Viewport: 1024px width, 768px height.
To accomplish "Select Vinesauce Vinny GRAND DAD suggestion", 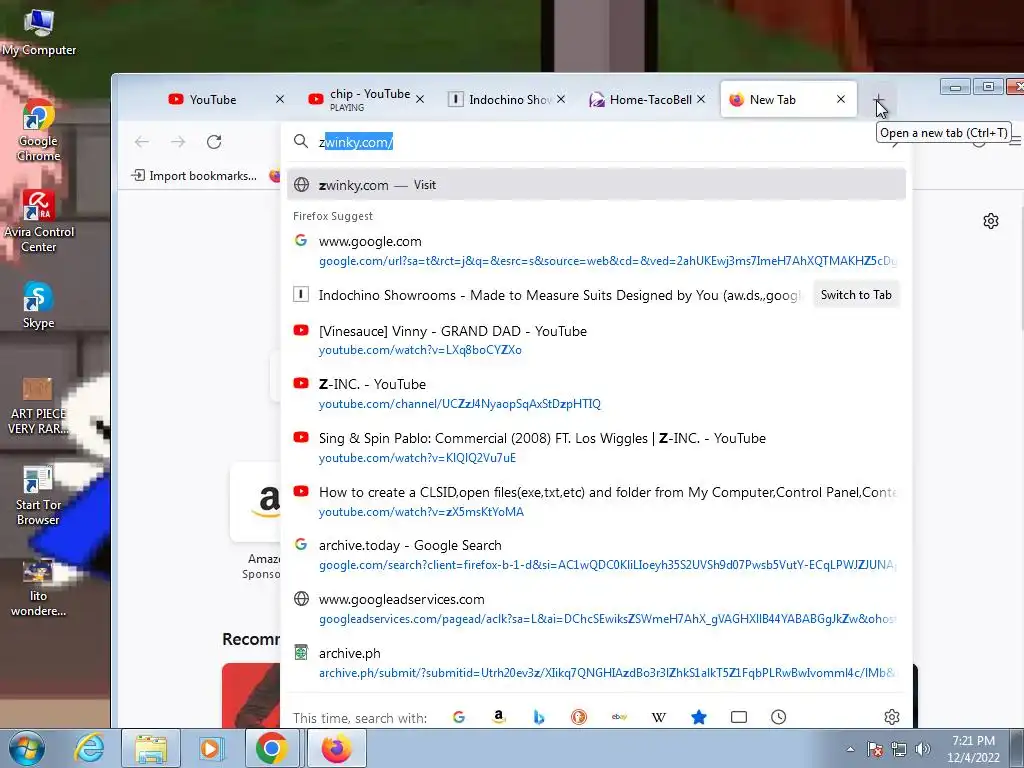I will click(596, 340).
